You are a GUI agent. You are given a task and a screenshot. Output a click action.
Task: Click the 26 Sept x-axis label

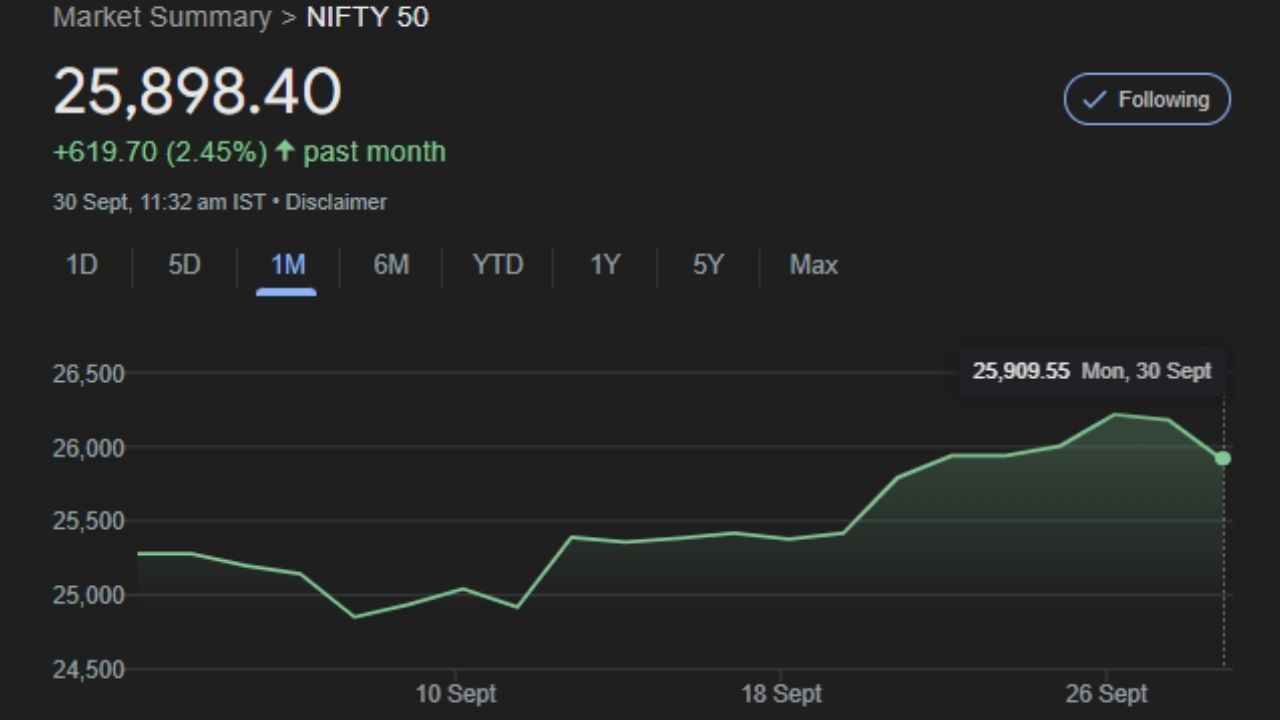coord(1106,694)
